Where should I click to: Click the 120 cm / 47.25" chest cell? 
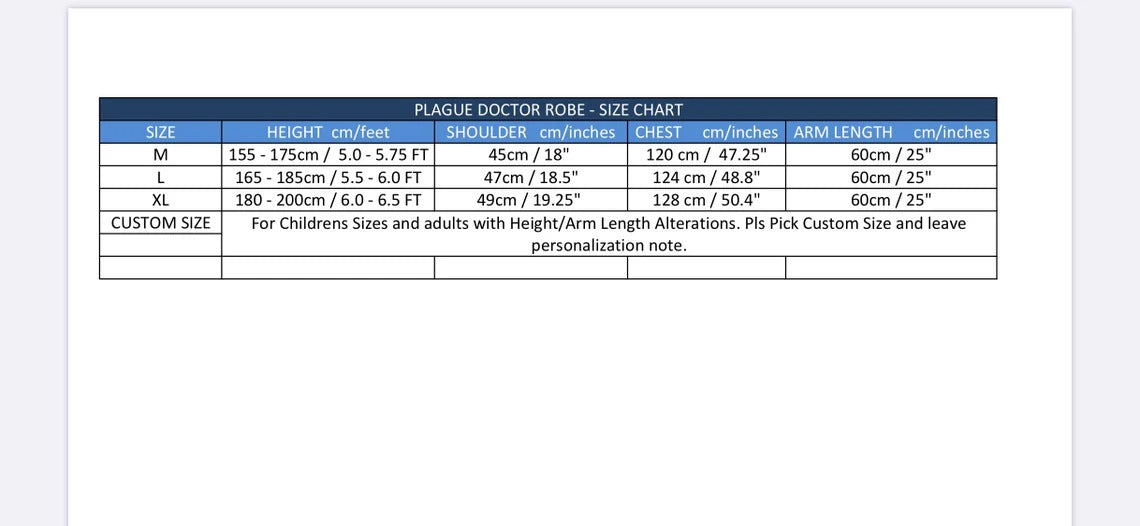pos(706,155)
